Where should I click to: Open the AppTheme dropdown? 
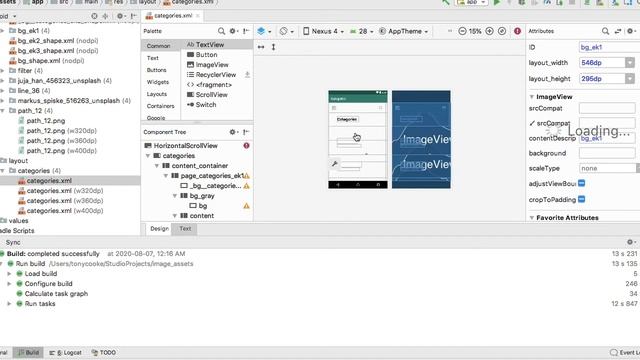(403, 31)
